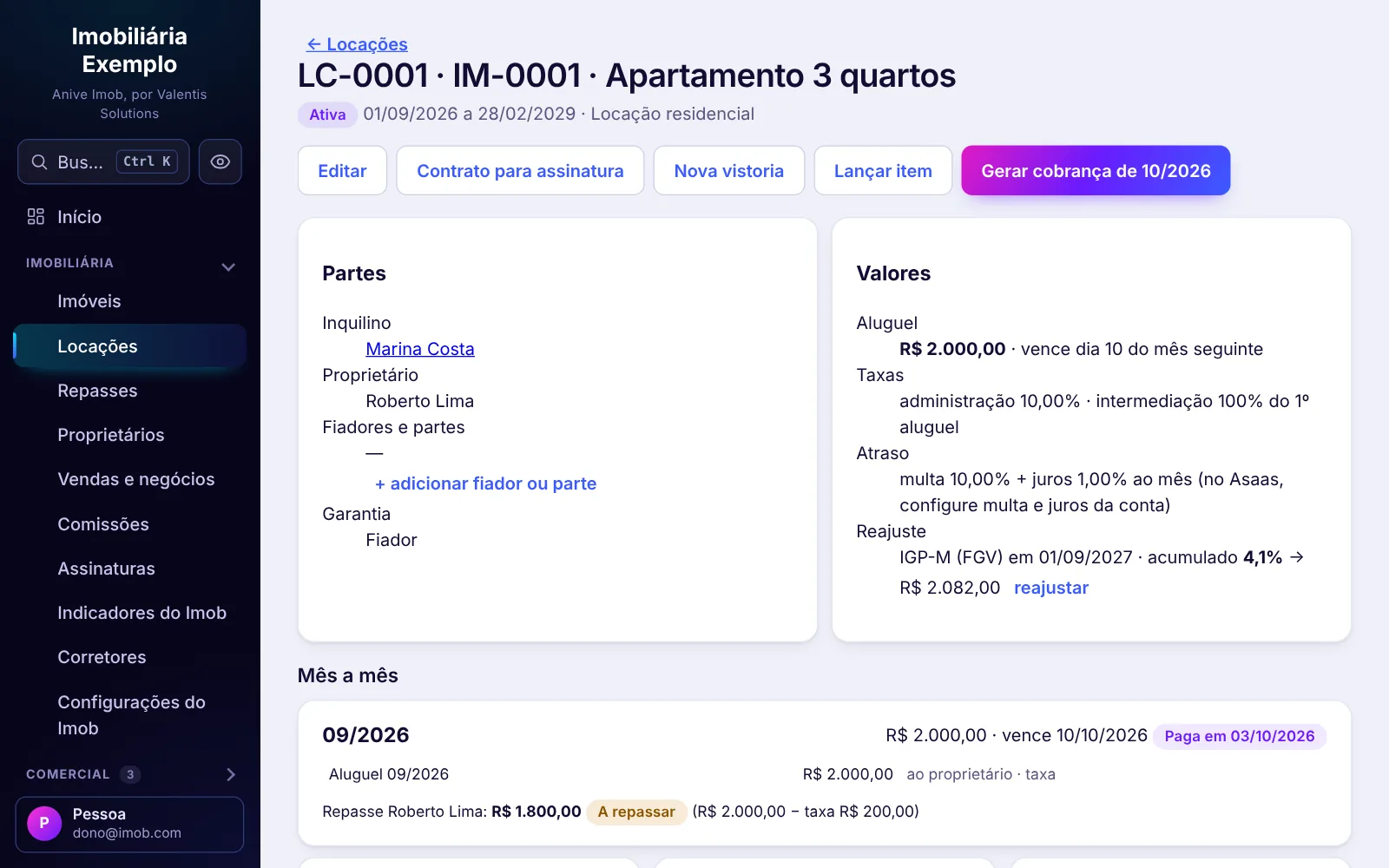Click Paga em 03/10/2026 badge

click(x=1239, y=736)
